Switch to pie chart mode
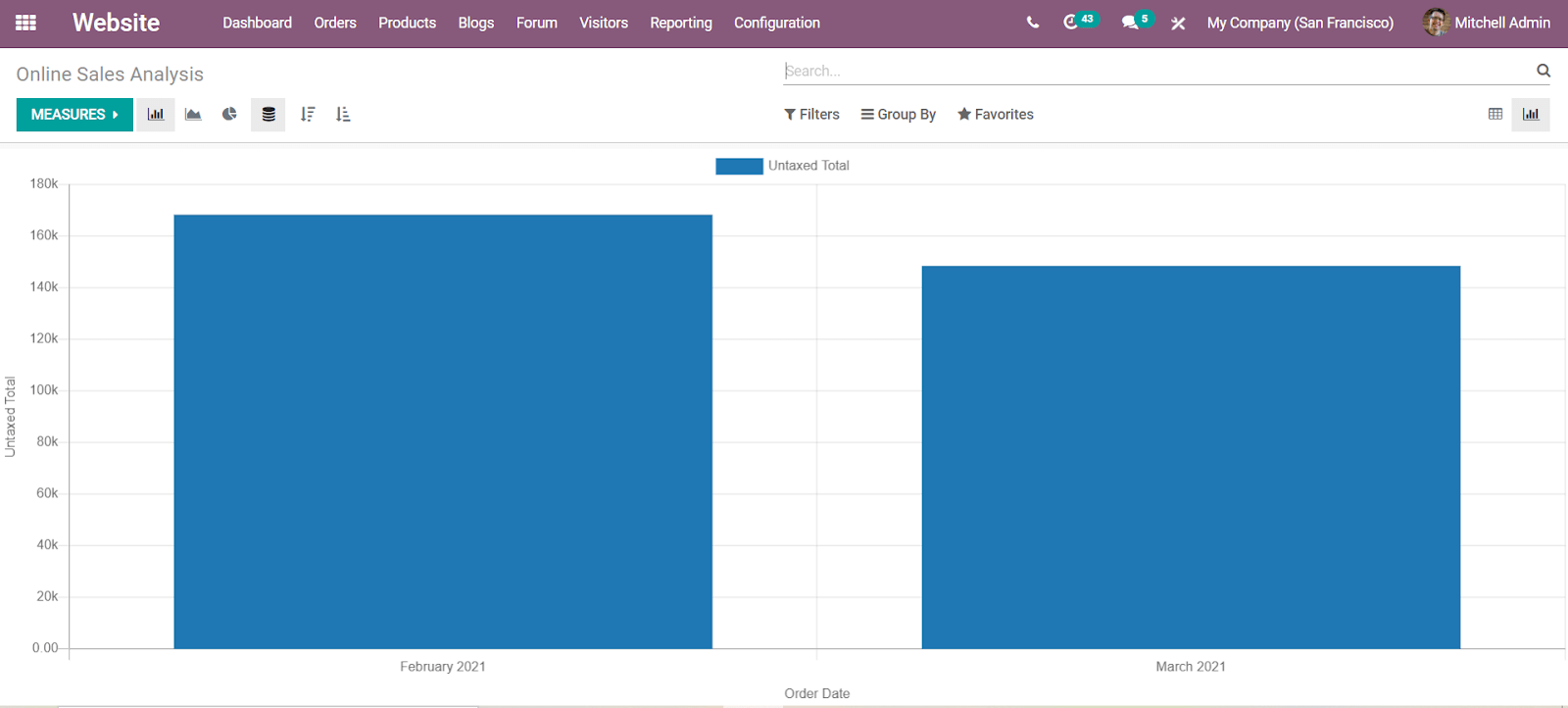The height and width of the screenshot is (708, 1568). point(229,115)
